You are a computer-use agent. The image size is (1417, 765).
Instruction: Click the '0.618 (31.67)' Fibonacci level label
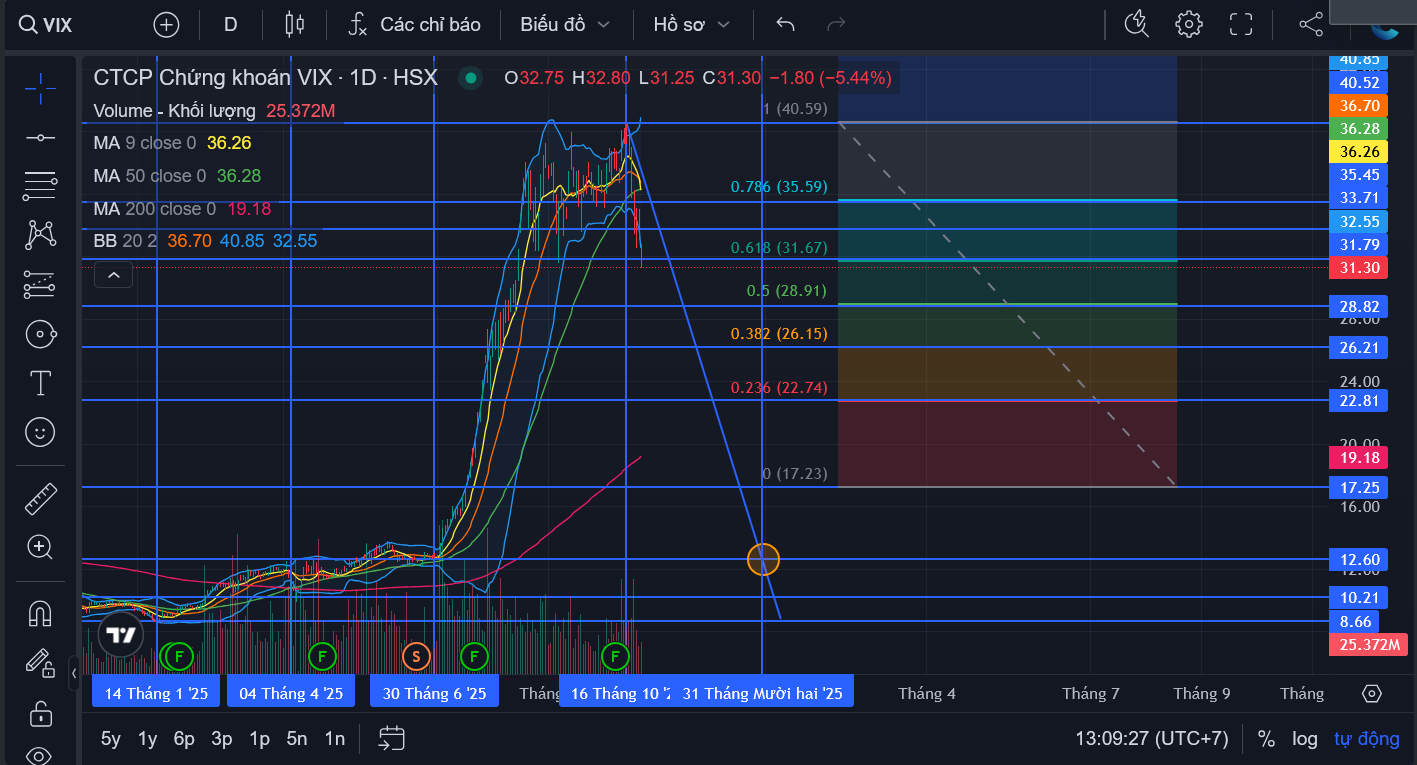pyautogui.click(x=779, y=248)
